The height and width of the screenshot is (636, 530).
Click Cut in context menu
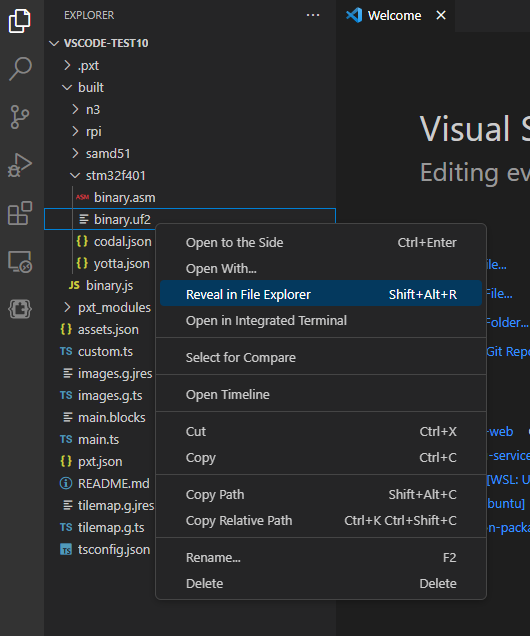point(321,432)
